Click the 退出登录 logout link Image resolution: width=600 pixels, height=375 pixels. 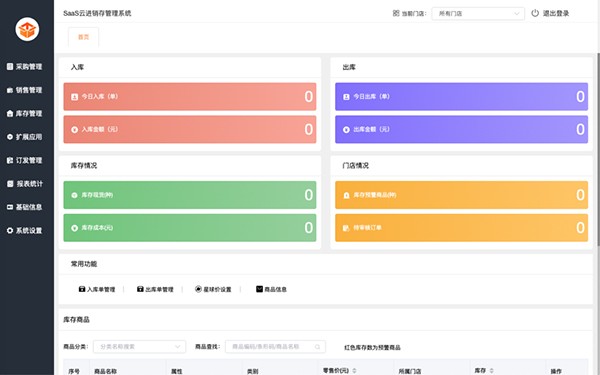click(556, 13)
